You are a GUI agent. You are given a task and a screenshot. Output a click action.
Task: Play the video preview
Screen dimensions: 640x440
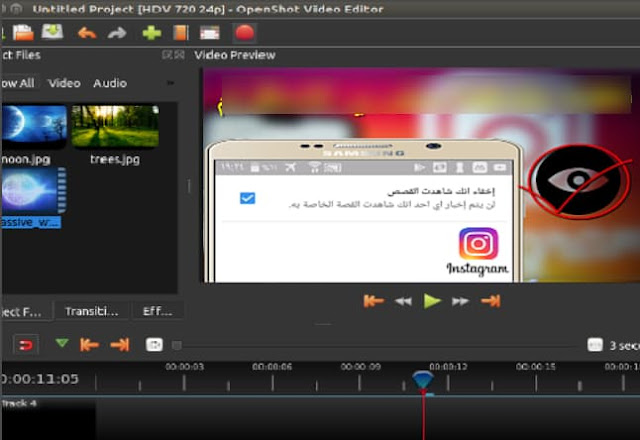tap(432, 301)
